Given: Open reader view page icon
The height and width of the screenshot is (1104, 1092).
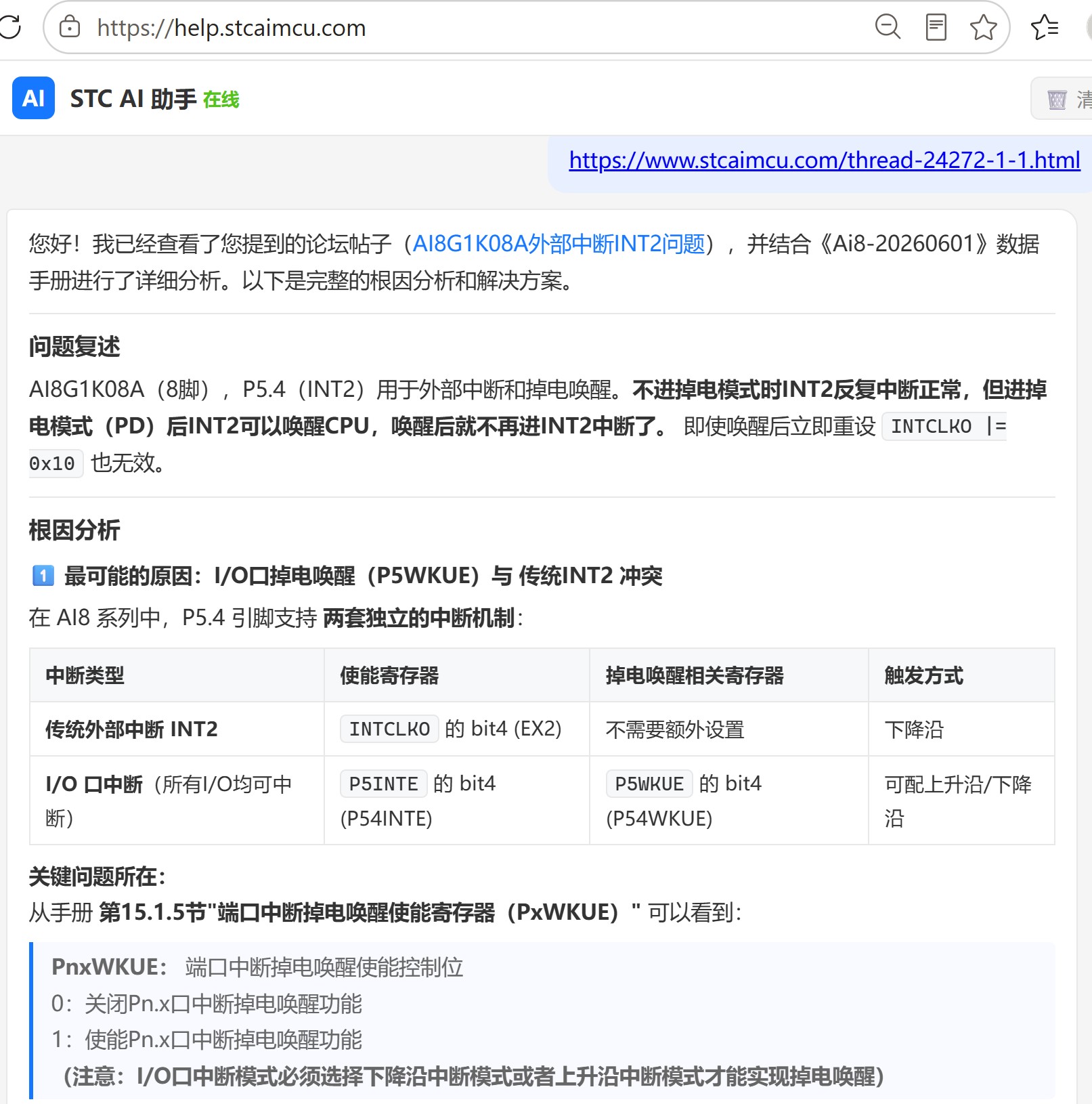Looking at the screenshot, I should (x=936, y=27).
